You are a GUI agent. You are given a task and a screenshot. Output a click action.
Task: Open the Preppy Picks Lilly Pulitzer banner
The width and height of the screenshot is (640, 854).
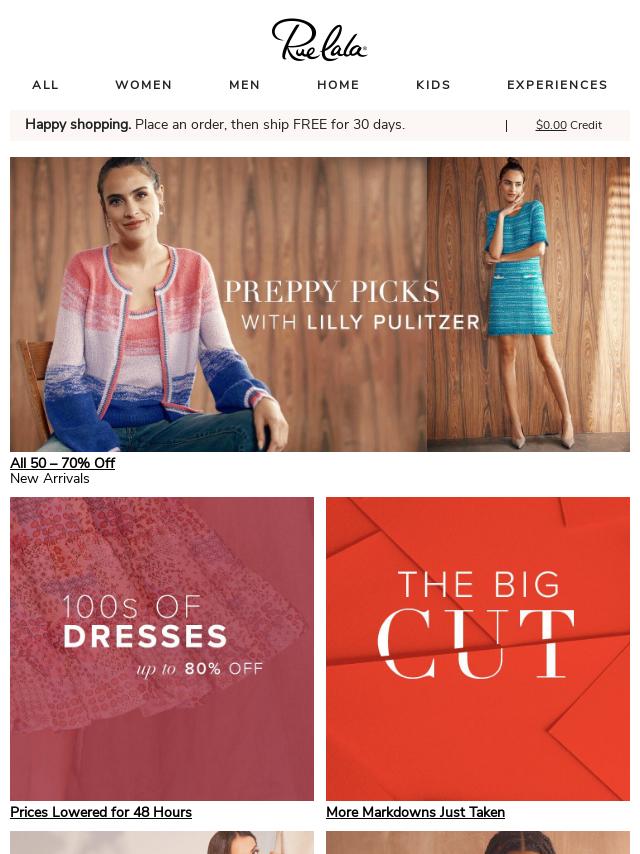(x=320, y=304)
